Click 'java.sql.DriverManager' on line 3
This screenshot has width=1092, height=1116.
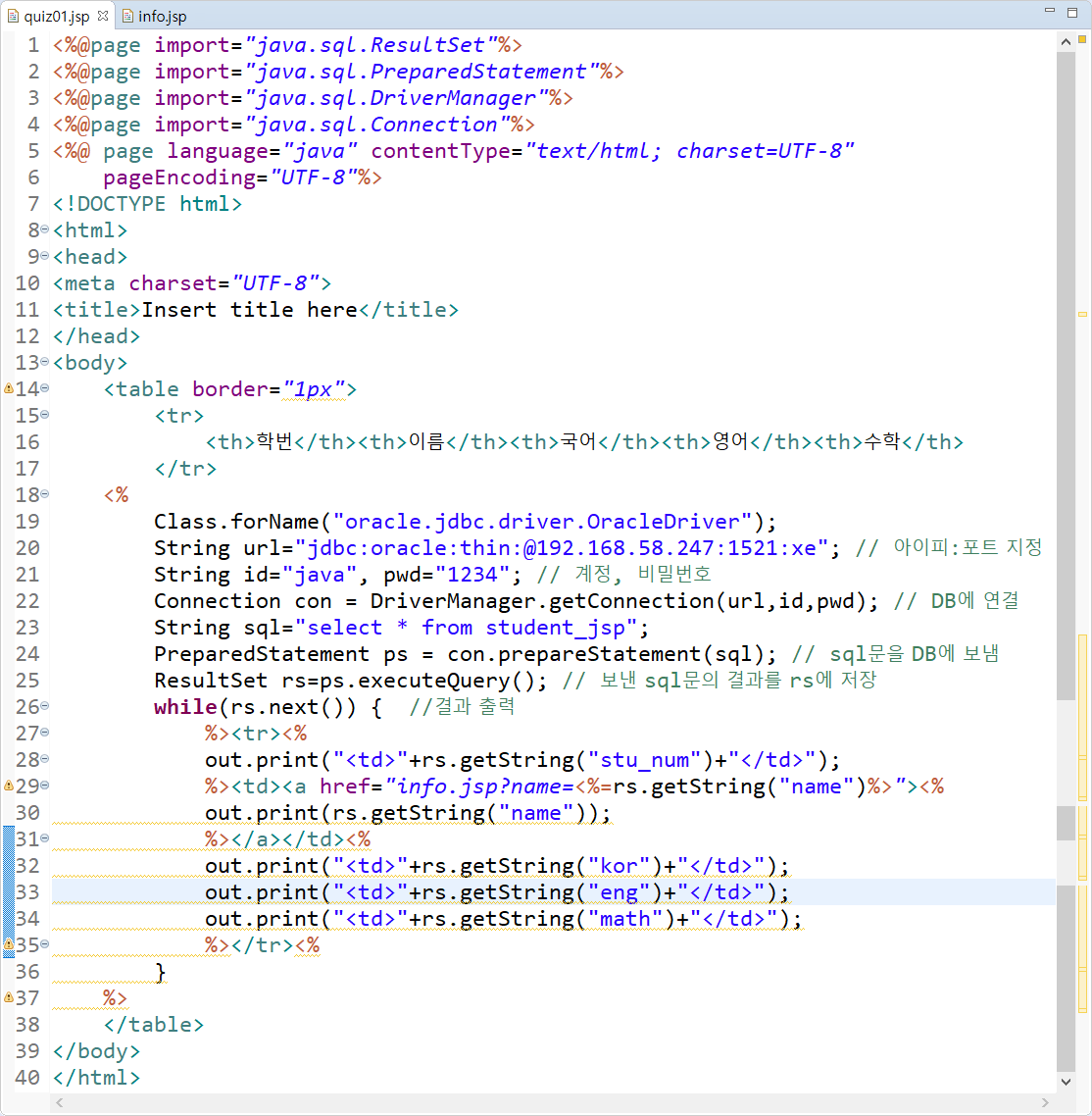[x=396, y=97]
